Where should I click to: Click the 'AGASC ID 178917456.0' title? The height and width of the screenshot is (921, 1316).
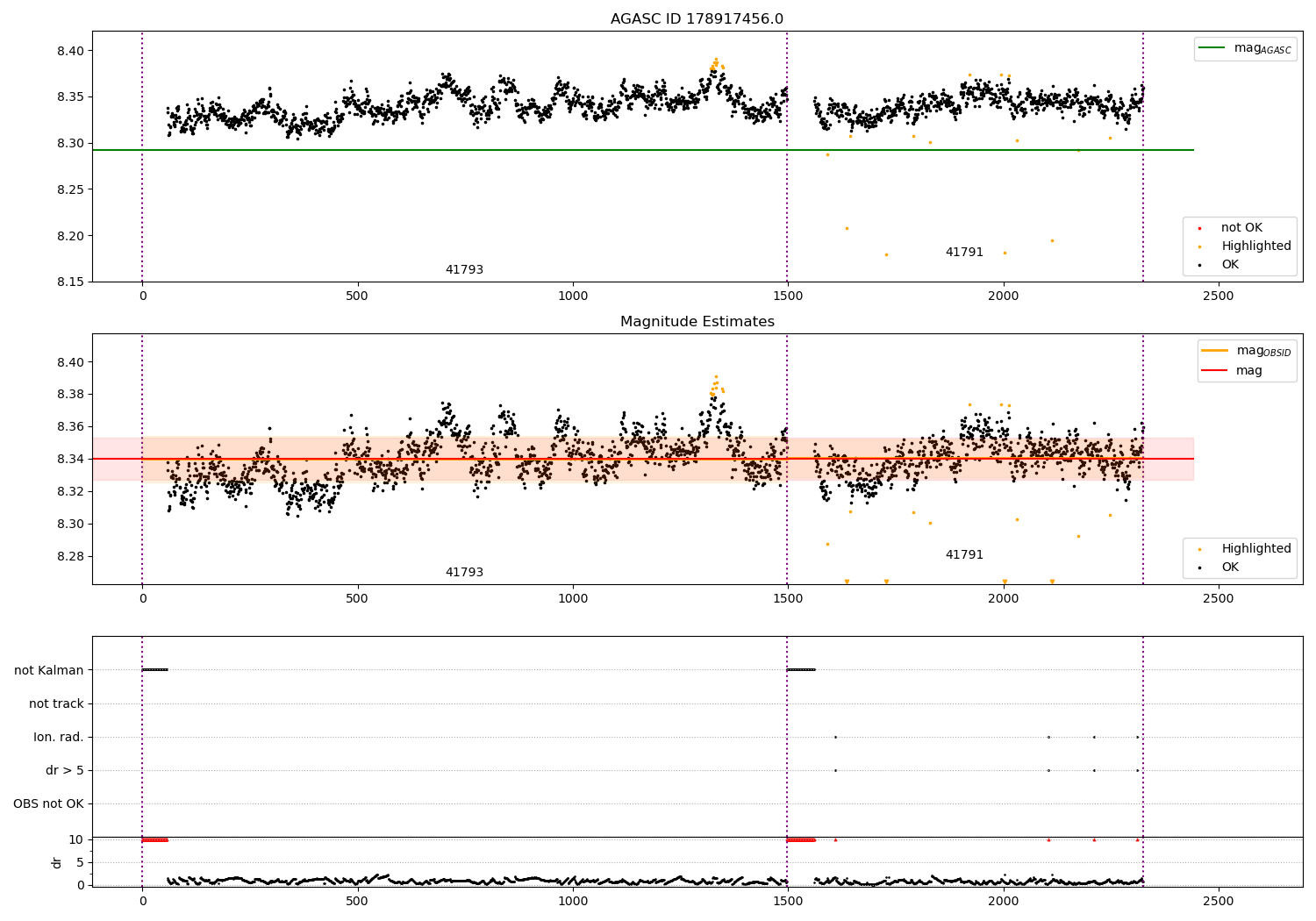click(697, 19)
